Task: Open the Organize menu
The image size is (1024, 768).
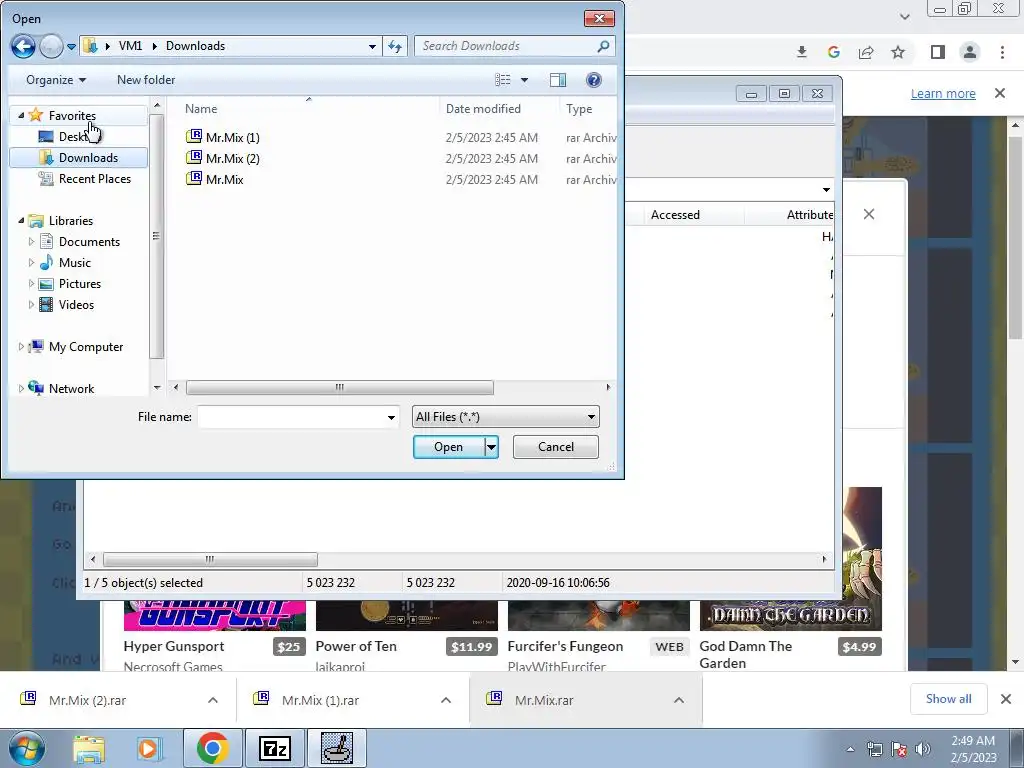Action: coord(56,80)
